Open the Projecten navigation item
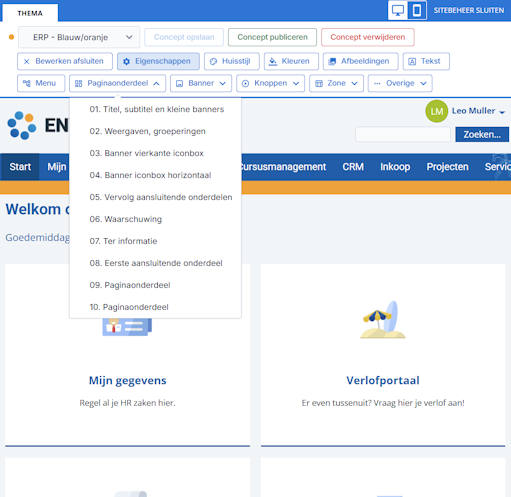Viewport: 511px width, 497px height. point(447,167)
